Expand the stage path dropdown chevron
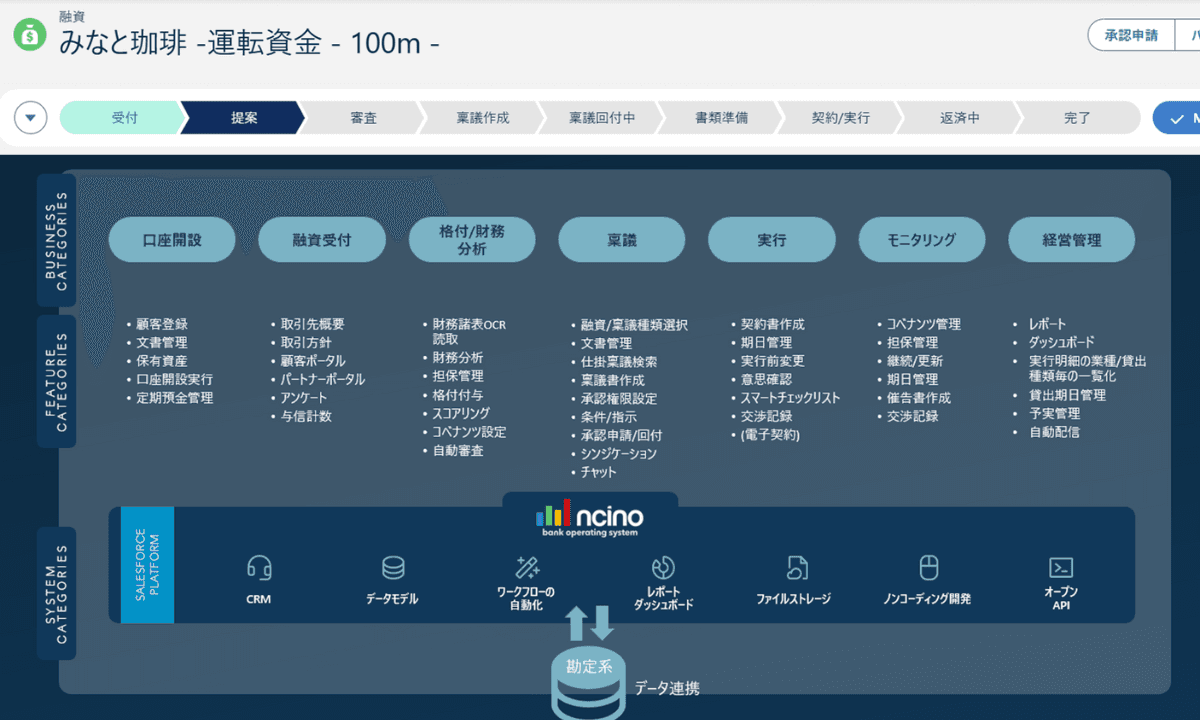1200x720 pixels. pyautogui.click(x=30, y=118)
